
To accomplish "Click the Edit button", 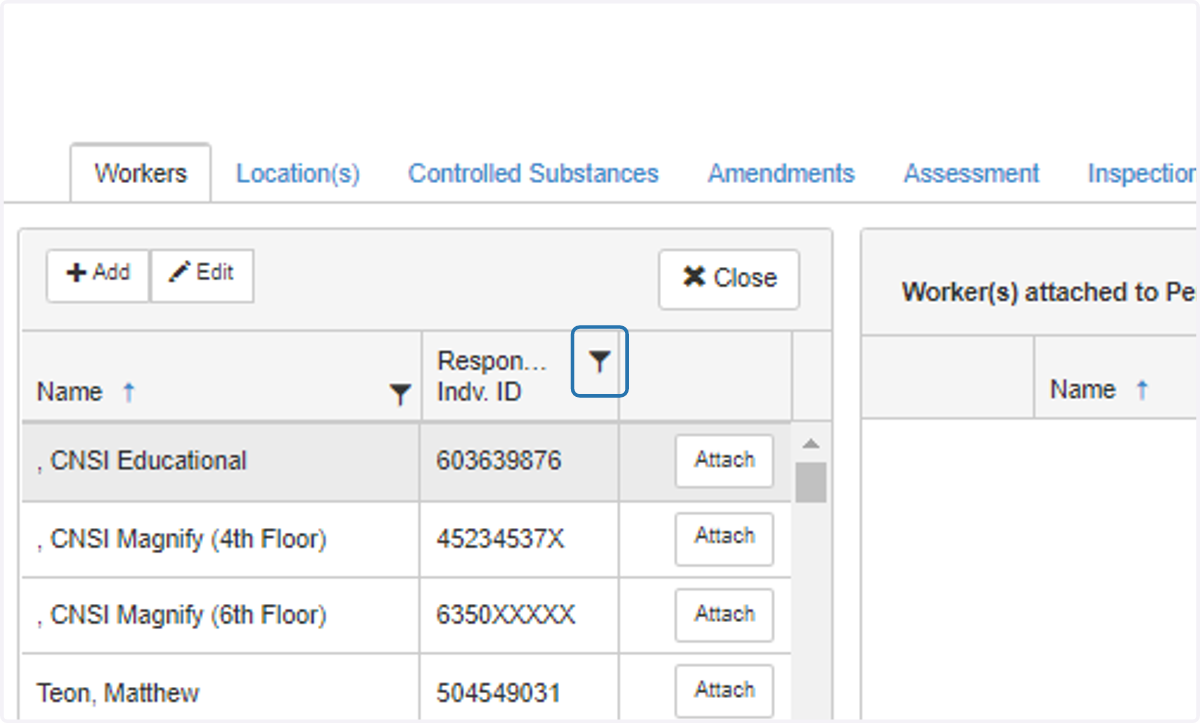I will pos(202,275).
